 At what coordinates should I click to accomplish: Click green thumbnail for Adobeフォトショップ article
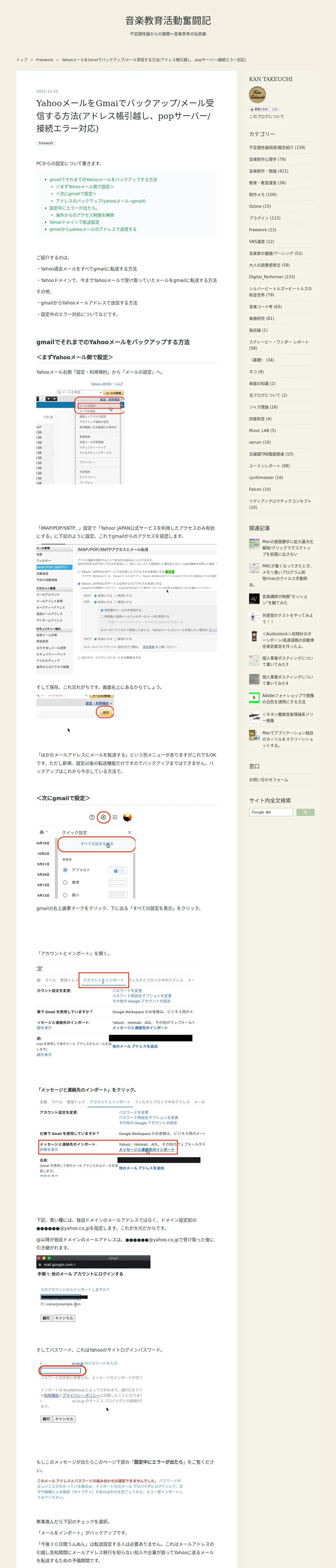[254, 697]
